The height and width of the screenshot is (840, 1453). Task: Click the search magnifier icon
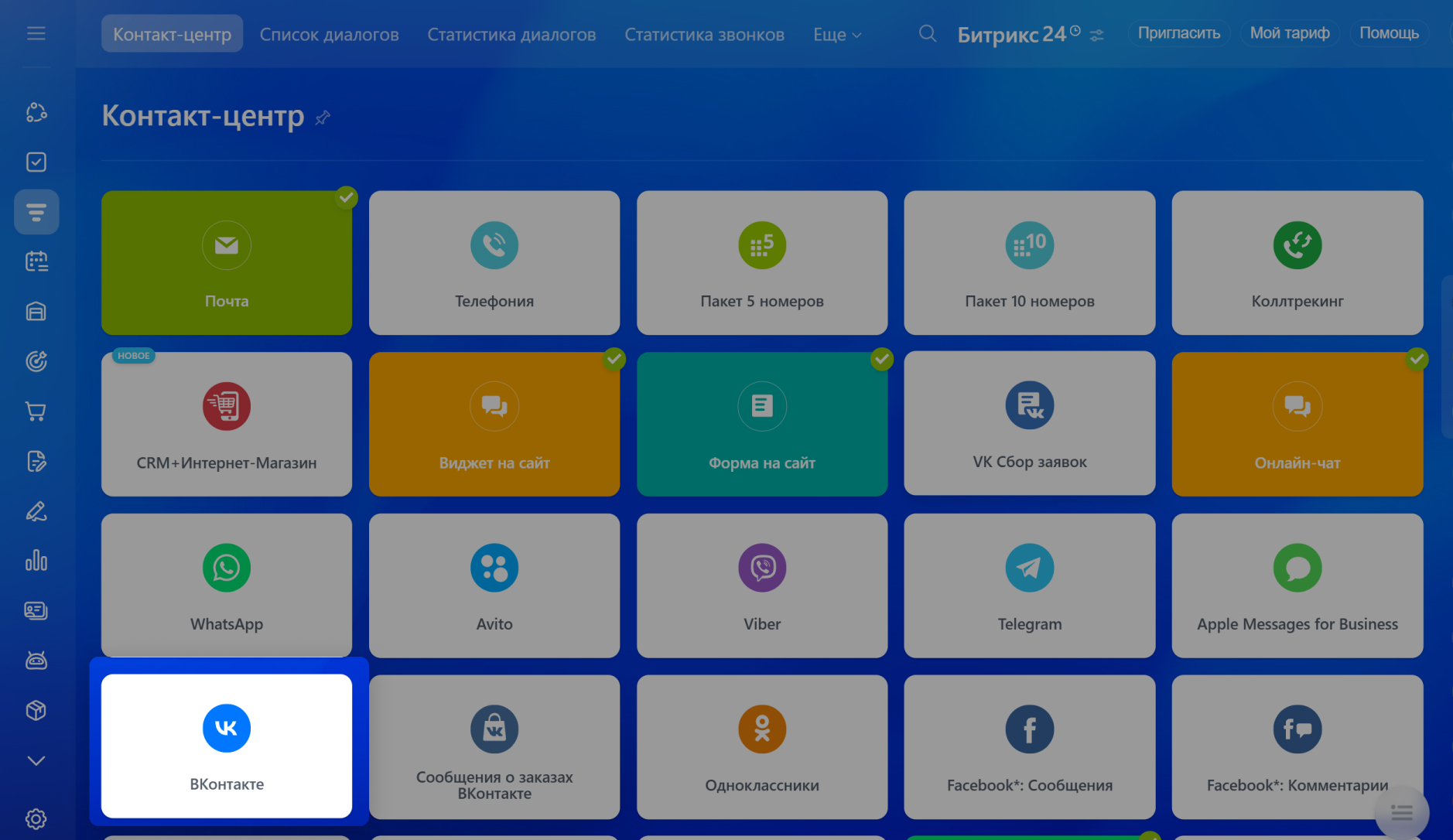tap(927, 34)
